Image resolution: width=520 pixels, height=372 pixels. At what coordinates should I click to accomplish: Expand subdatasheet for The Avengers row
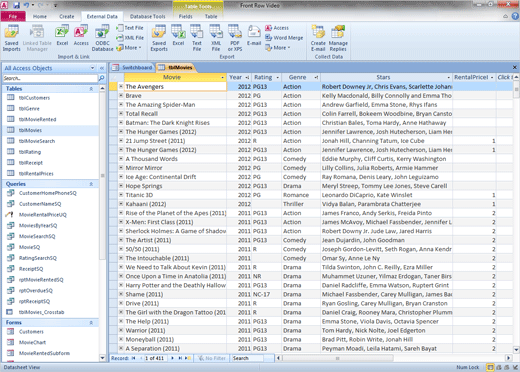click(x=121, y=86)
